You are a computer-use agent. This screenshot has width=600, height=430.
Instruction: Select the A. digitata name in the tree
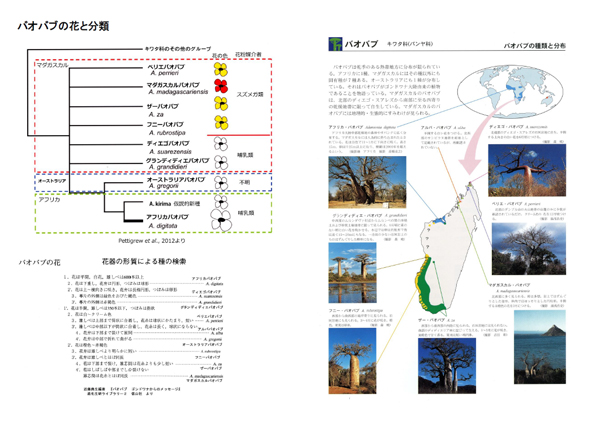(x=163, y=226)
